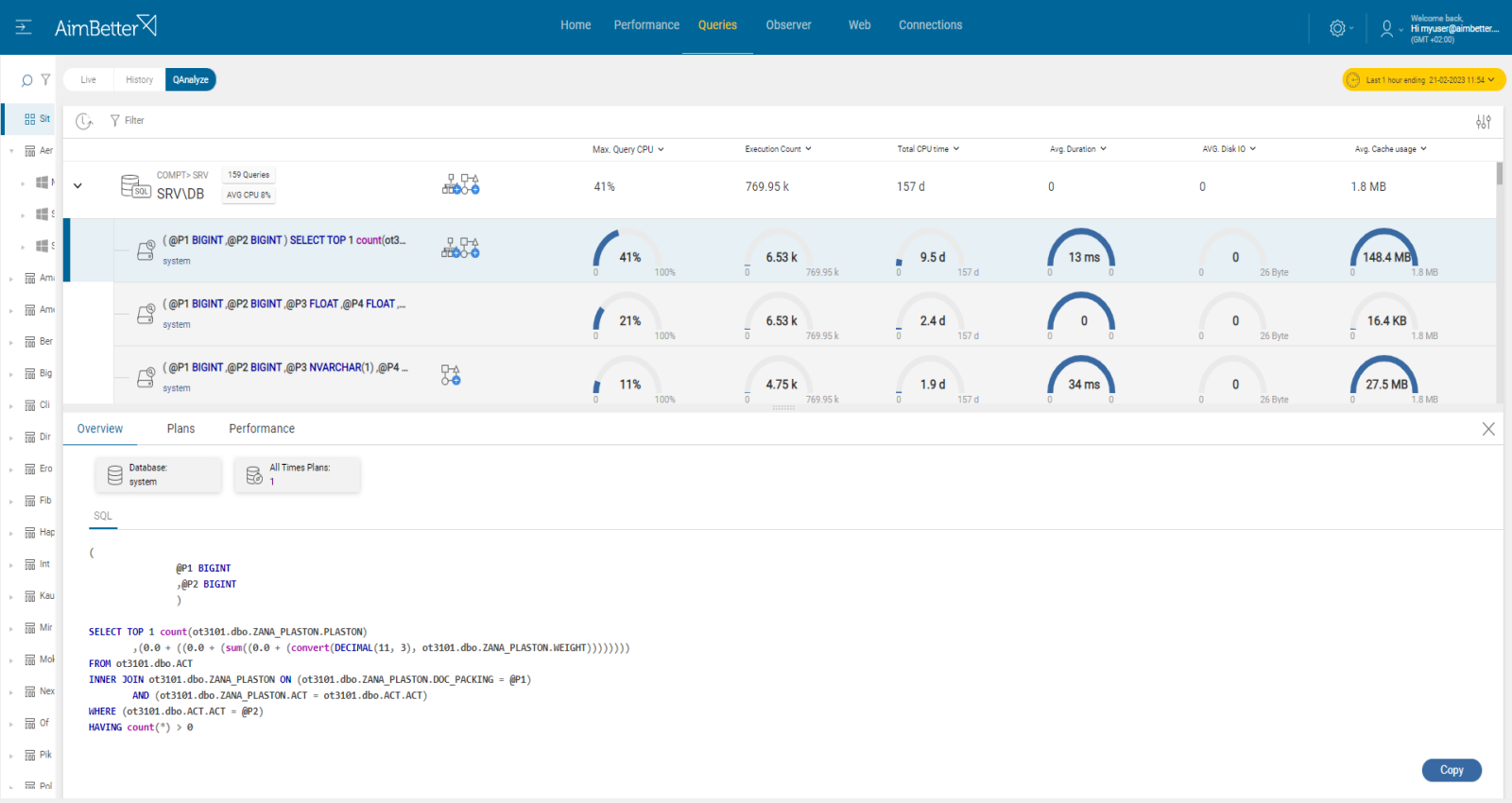Open the Last 1 hour time range dropdown
The height and width of the screenshot is (803, 1512).
[1423, 80]
